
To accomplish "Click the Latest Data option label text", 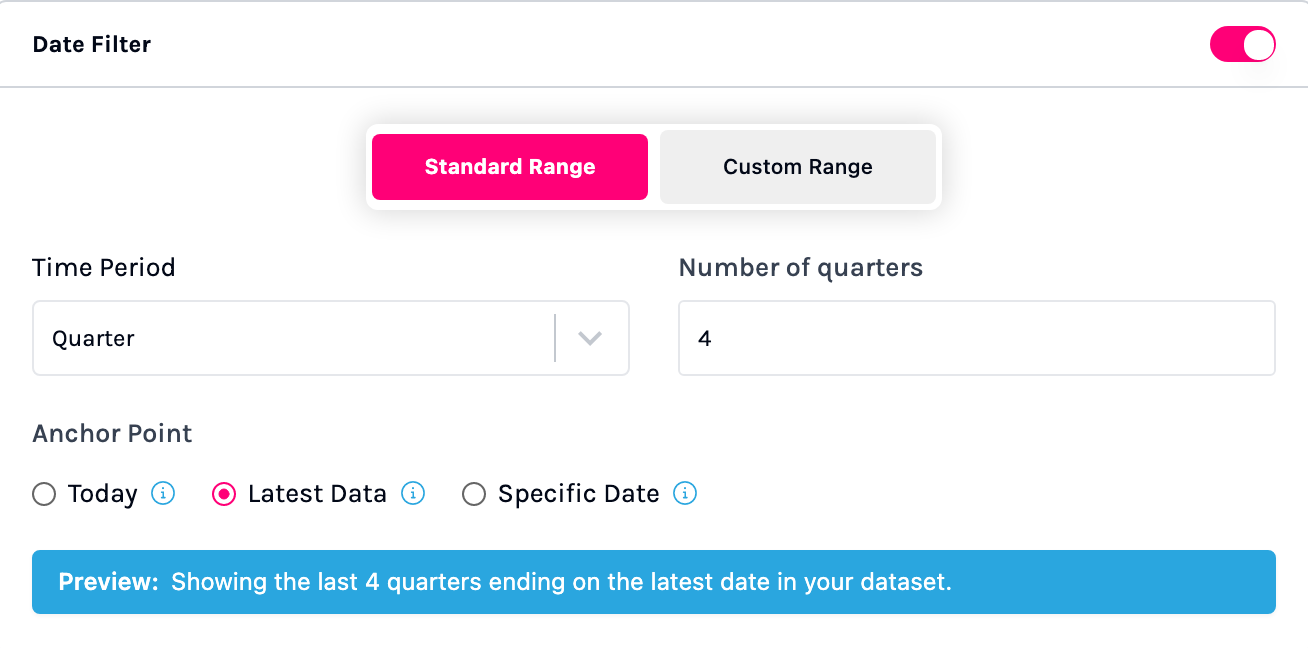I will click(317, 494).
